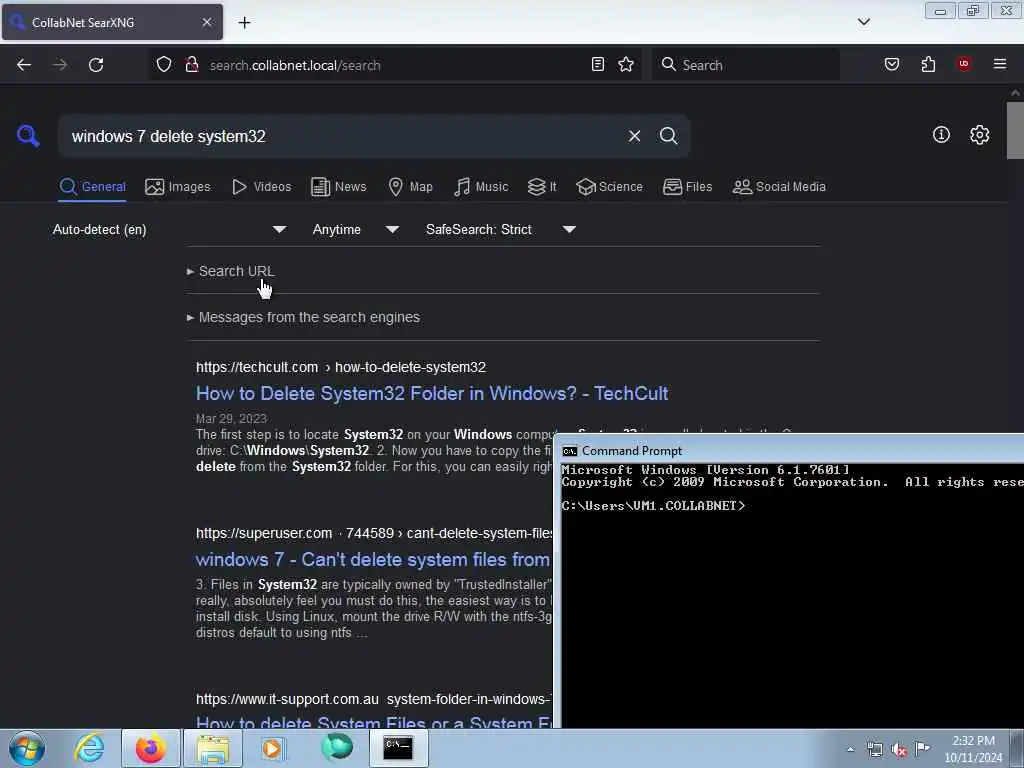This screenshot has width=1024, height=768.
Task: Switch to the It category
Action: point(542,187)
